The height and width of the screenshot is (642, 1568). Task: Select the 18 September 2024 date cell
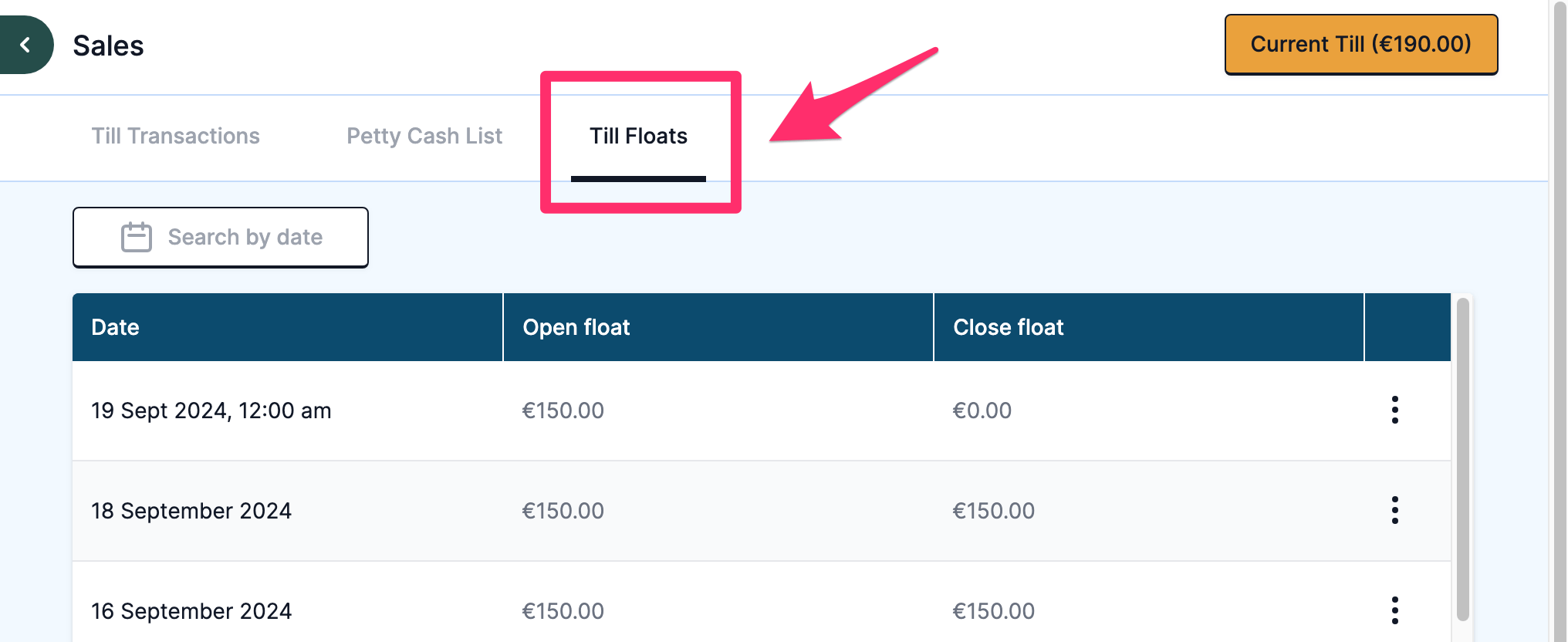[x=191, y=511]
